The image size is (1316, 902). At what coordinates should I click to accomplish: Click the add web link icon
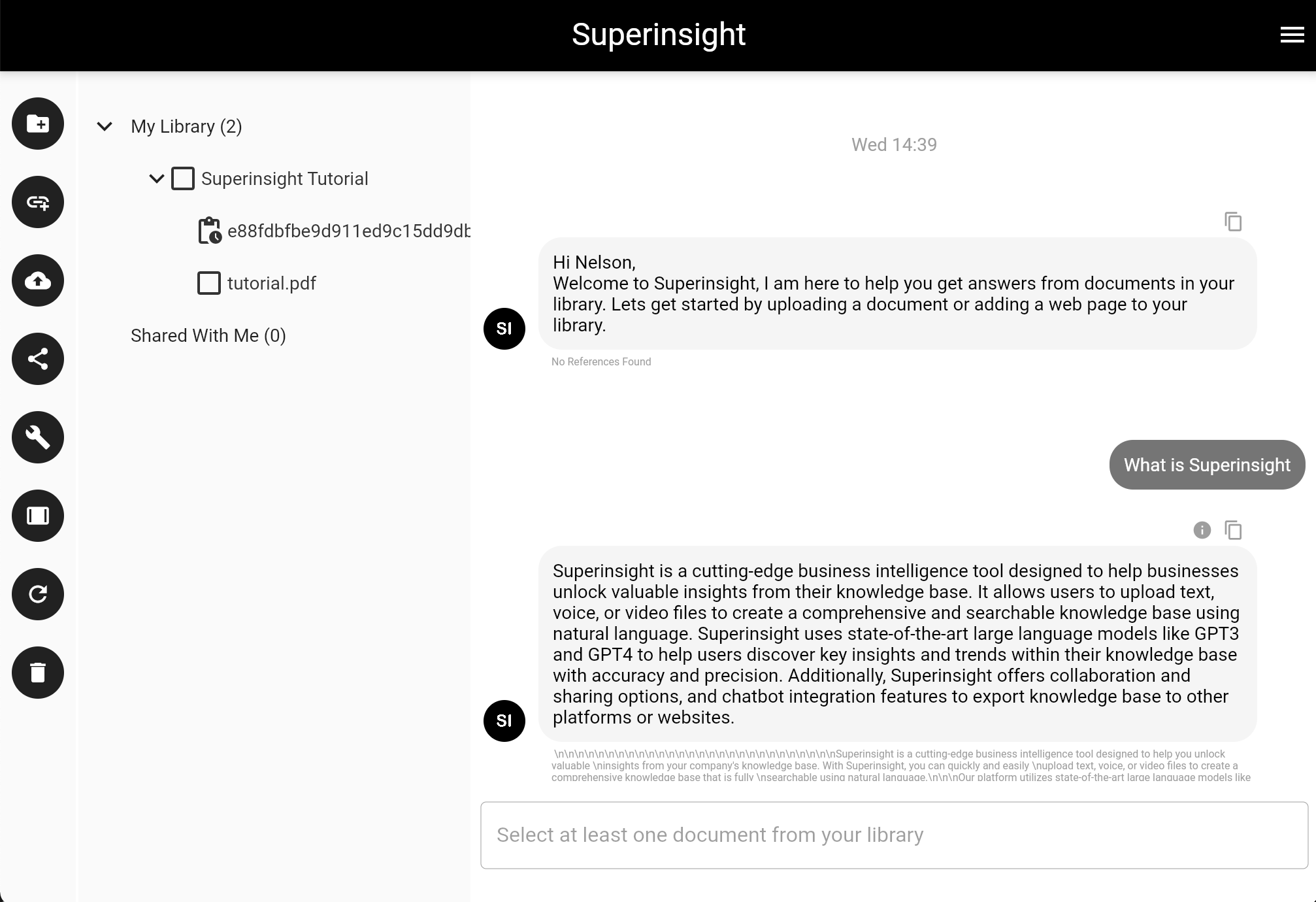coord(38,202)
